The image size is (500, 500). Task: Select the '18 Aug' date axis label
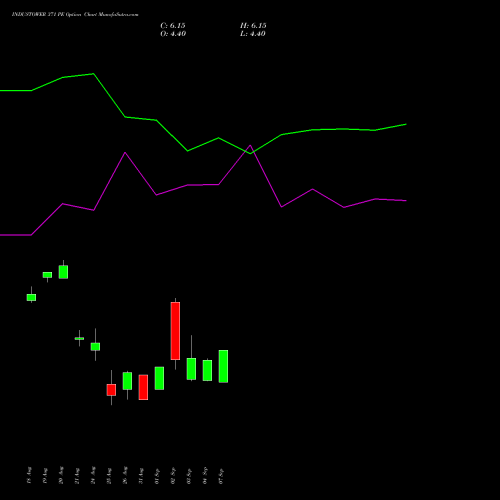(x=29, y=475)
